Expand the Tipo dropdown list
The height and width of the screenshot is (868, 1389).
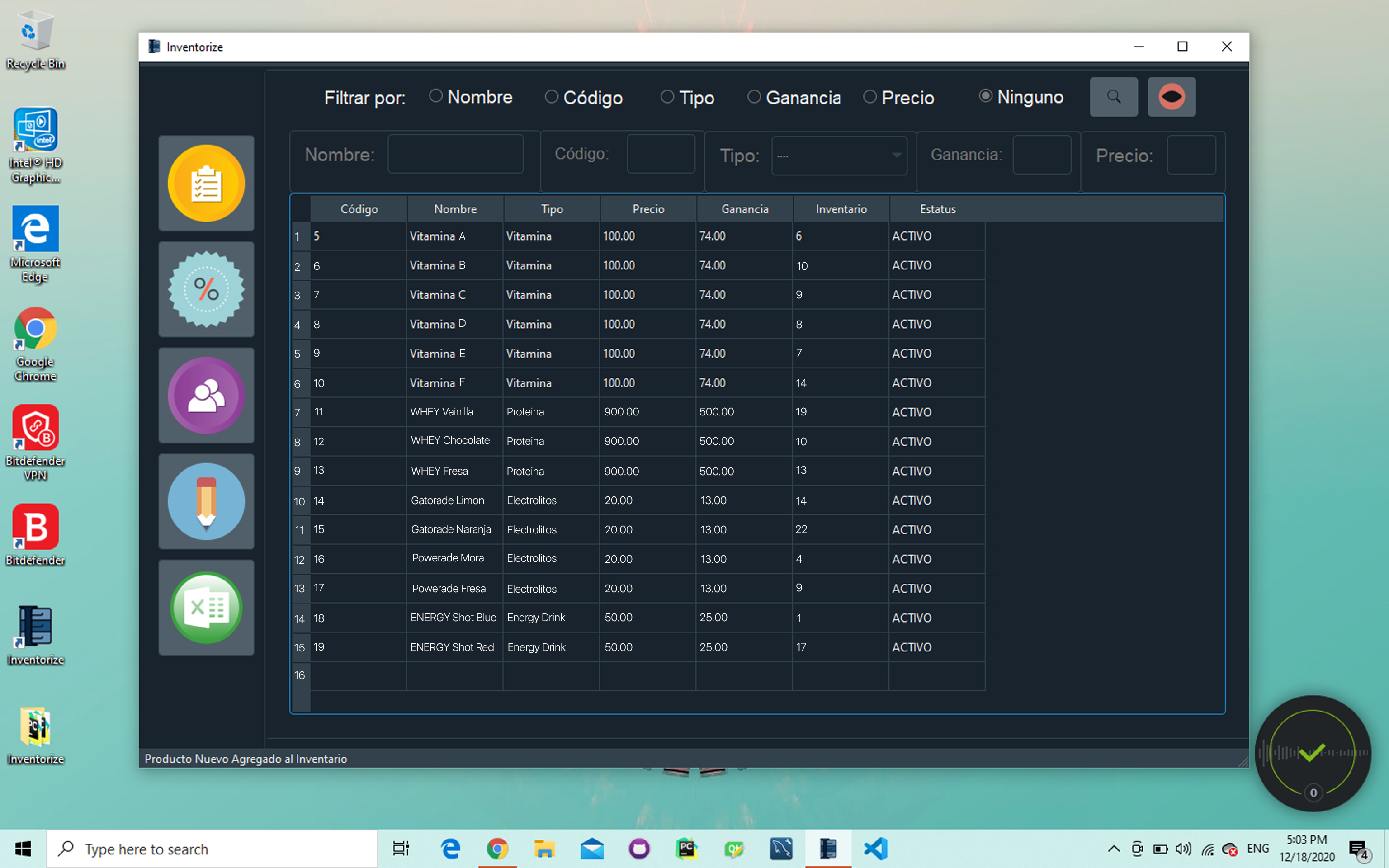(896, 155)
